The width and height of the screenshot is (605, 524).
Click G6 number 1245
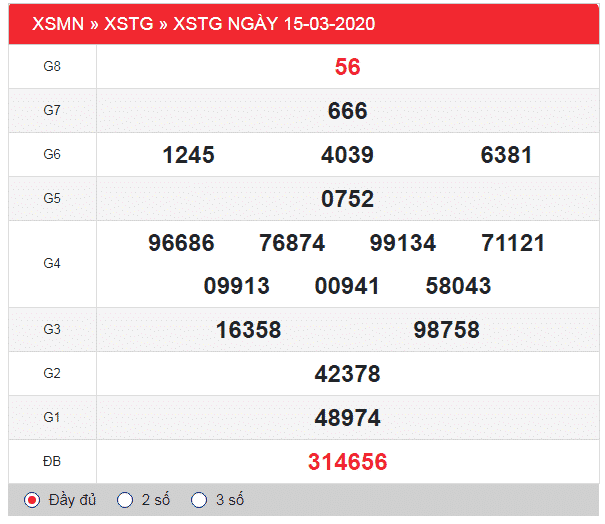coord(188,155)
